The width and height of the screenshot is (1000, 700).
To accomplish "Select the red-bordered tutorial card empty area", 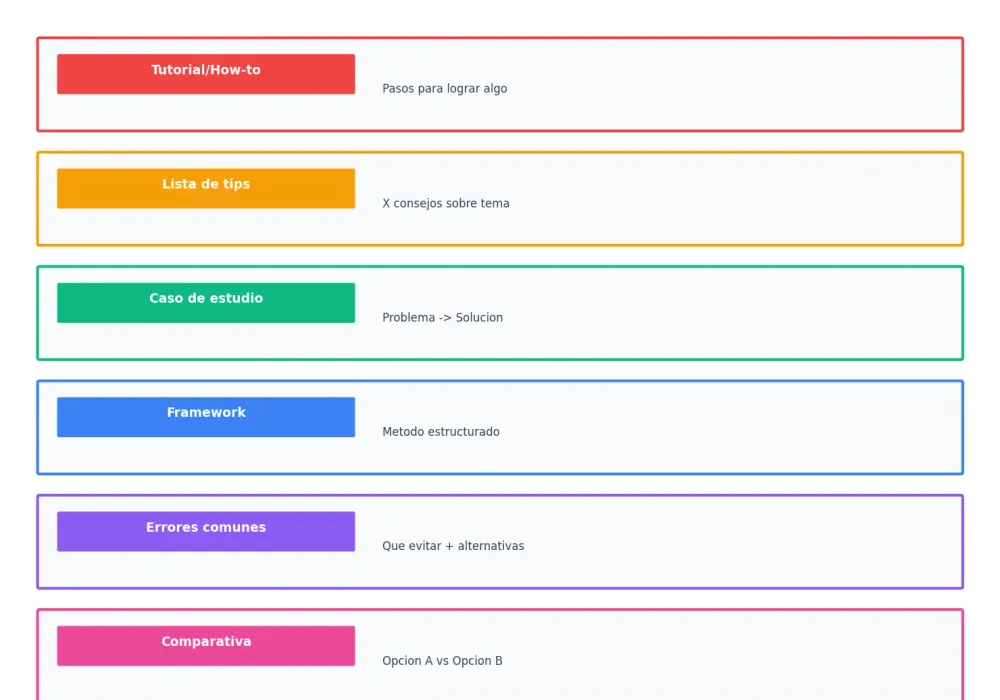I will click(x=733, y=84).
